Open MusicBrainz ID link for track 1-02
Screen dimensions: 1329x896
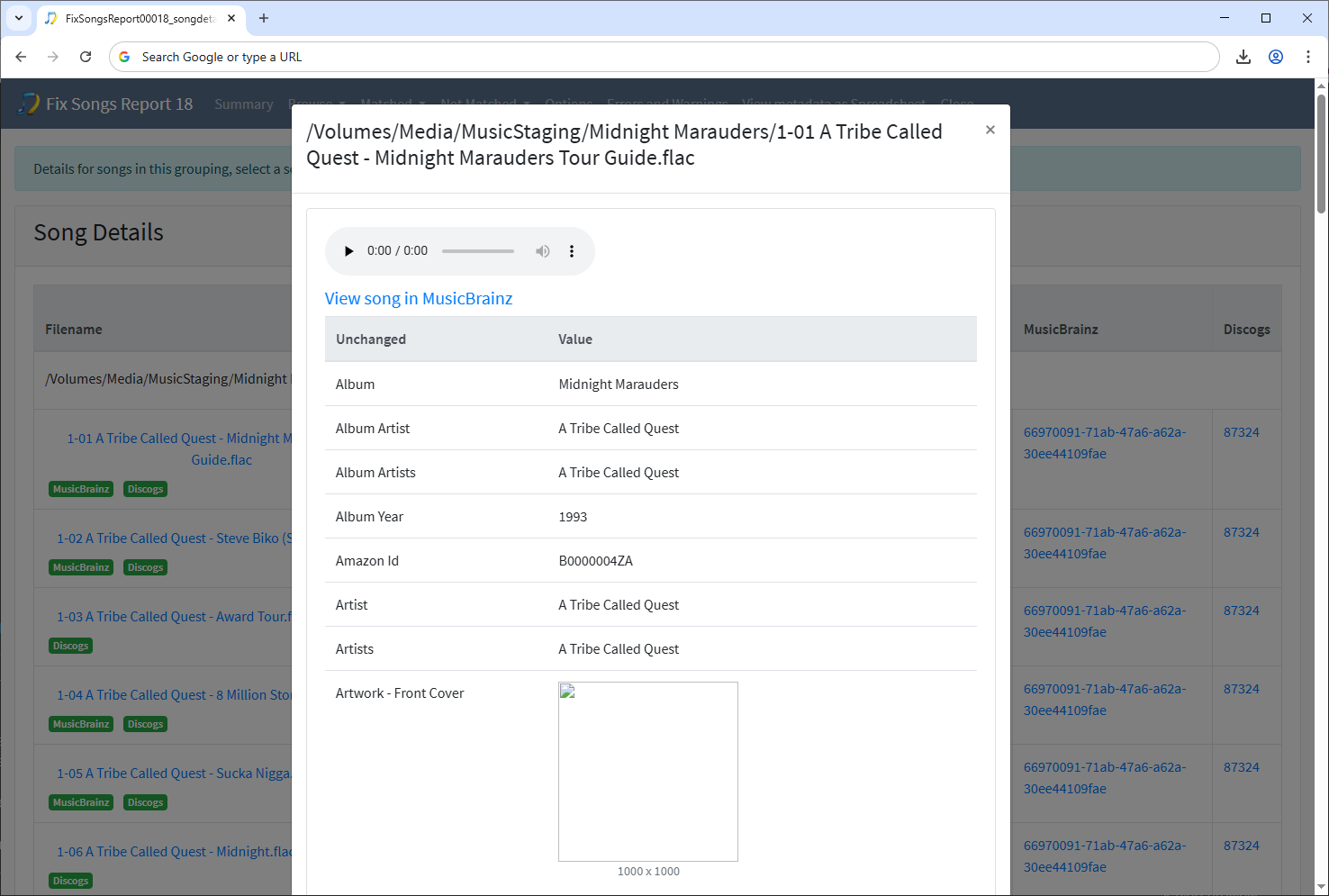coord(1105,543)
